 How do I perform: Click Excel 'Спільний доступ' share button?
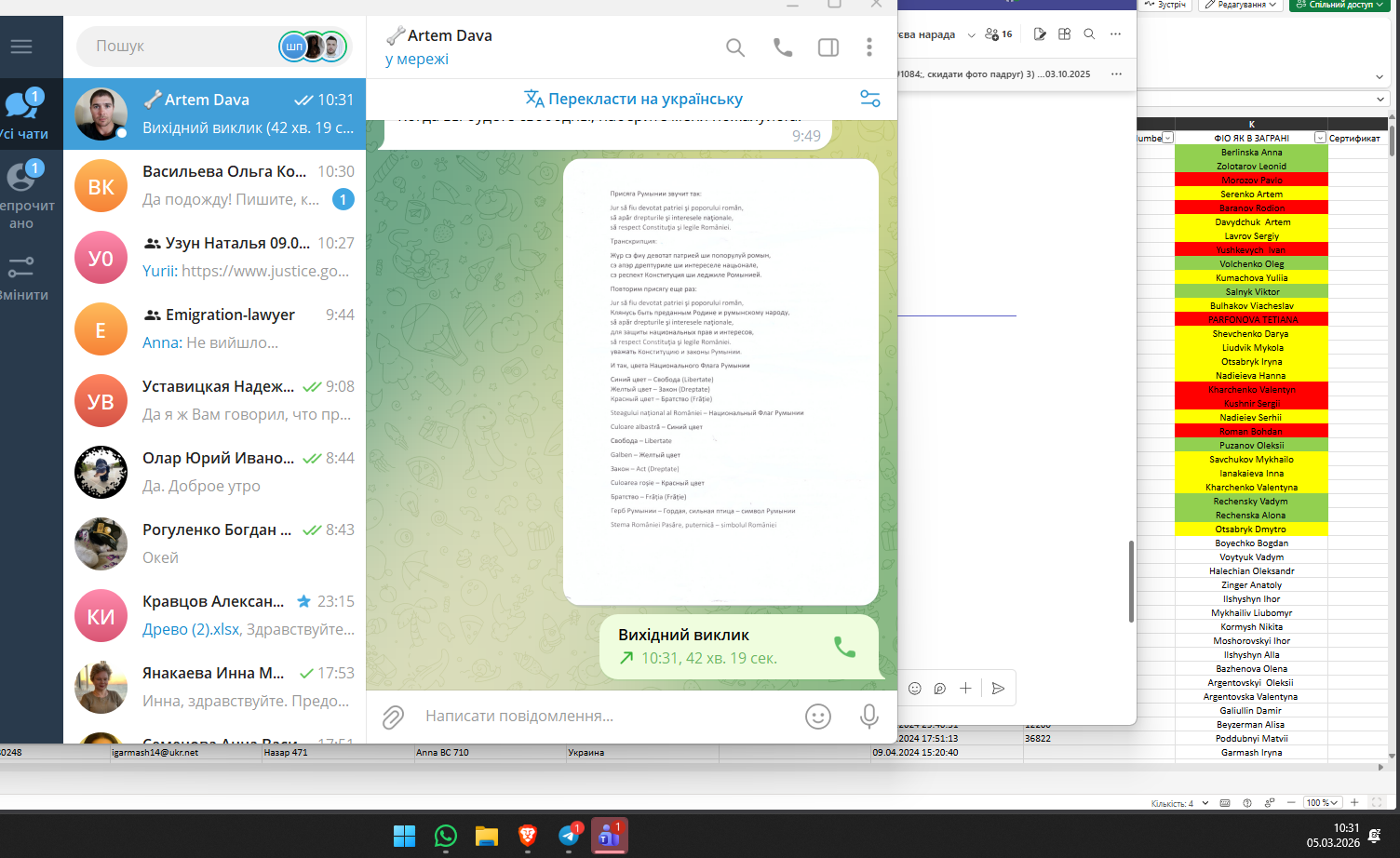pos(1339,5)
